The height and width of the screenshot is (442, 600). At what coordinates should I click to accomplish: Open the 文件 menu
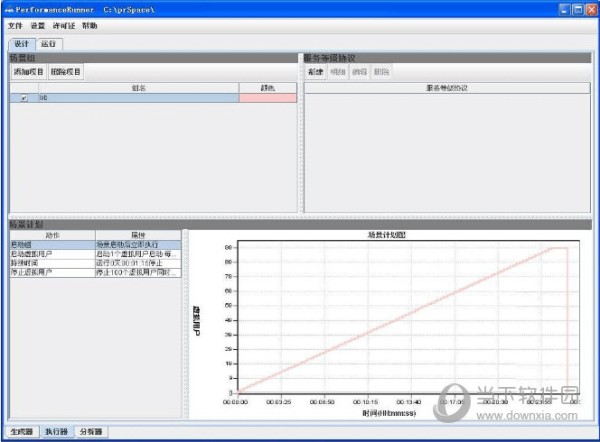(x=14, y=25)
